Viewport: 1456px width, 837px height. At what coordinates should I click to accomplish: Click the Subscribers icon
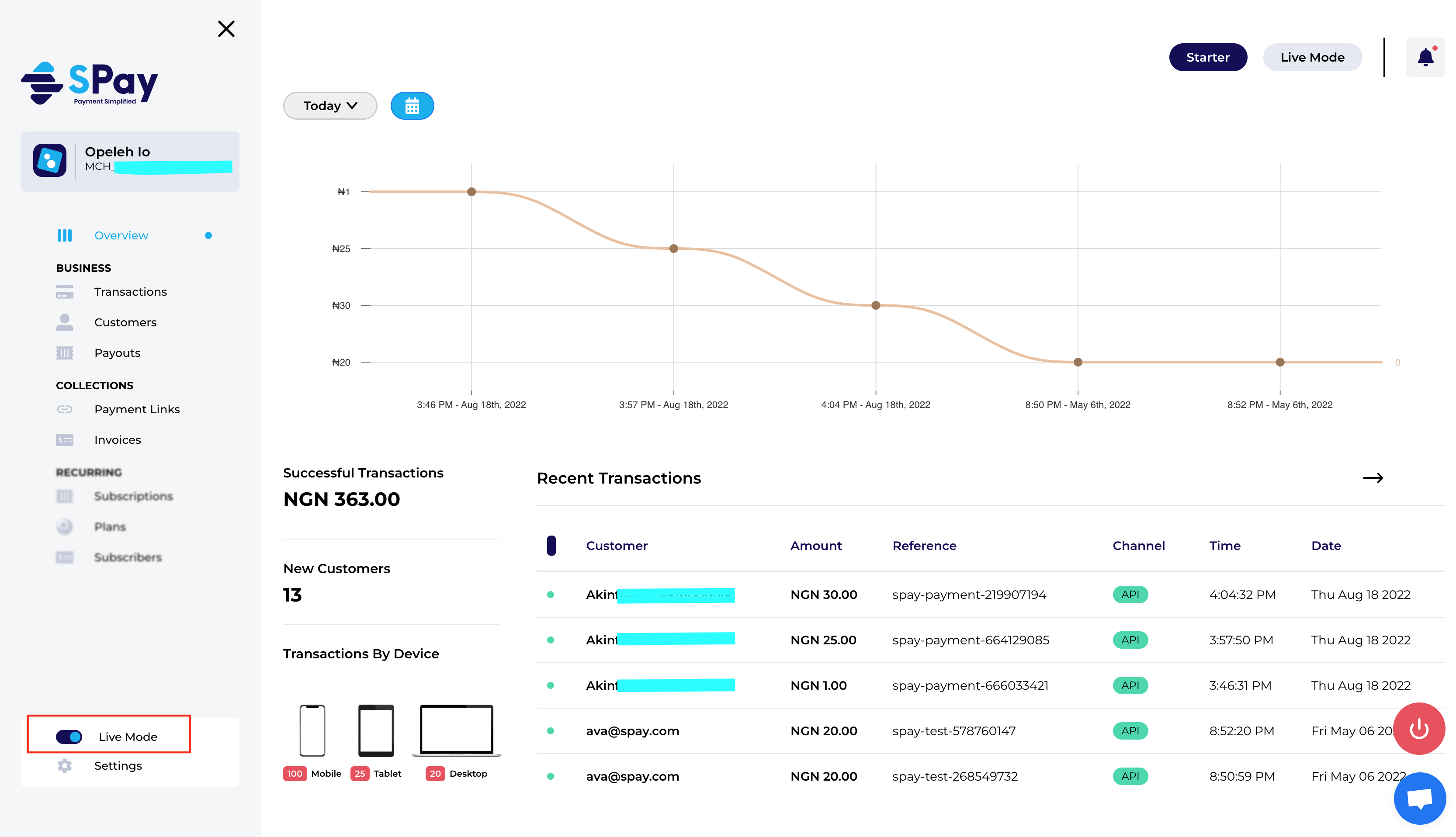(64, 557)
